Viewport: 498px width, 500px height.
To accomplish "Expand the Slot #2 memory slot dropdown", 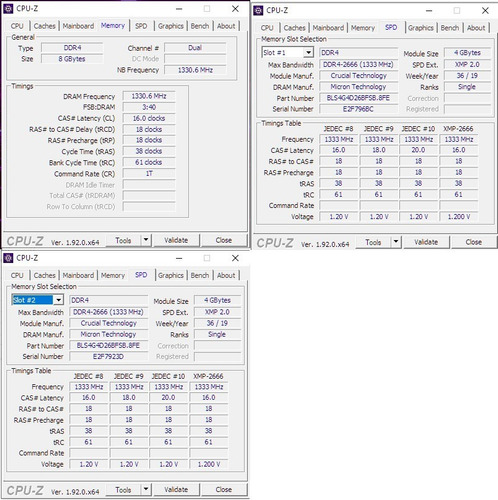I will pos(58,300).
